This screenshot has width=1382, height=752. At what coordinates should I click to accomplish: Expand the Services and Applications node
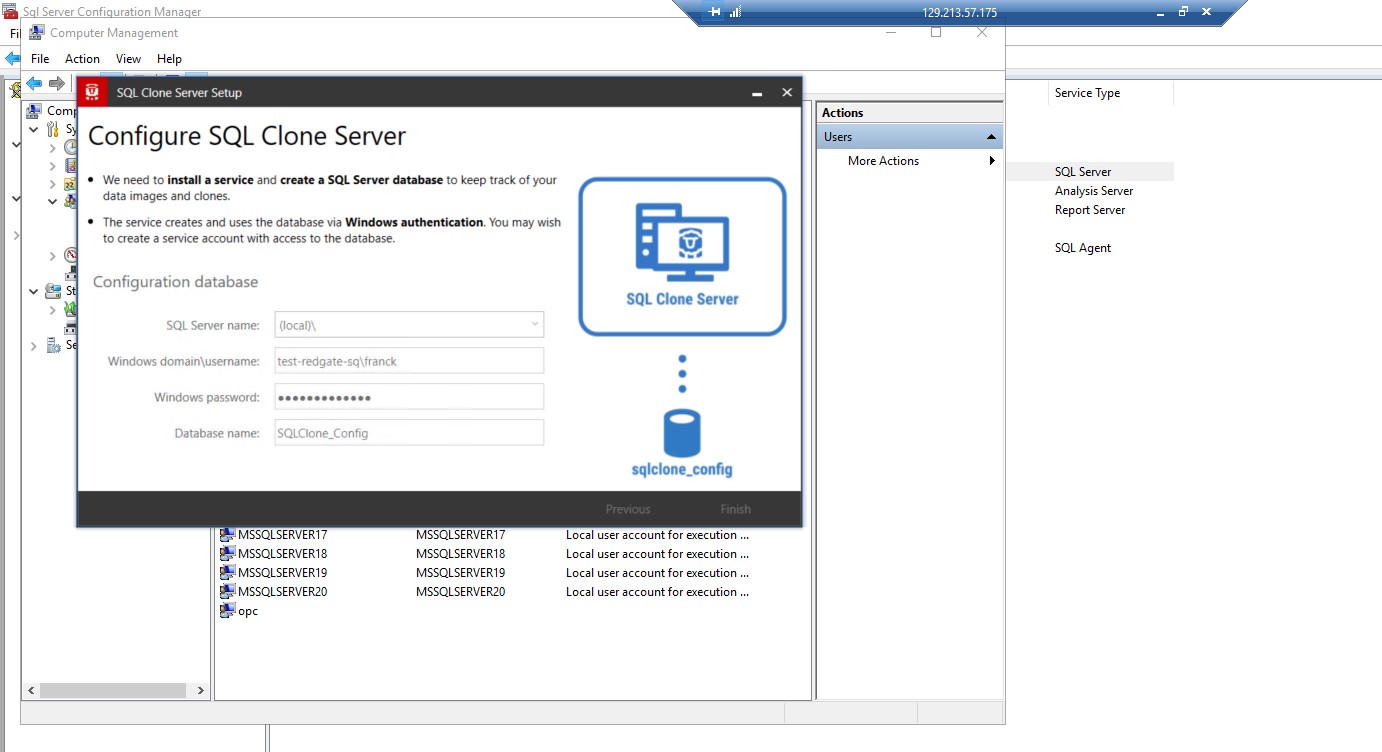coord(33,346)
